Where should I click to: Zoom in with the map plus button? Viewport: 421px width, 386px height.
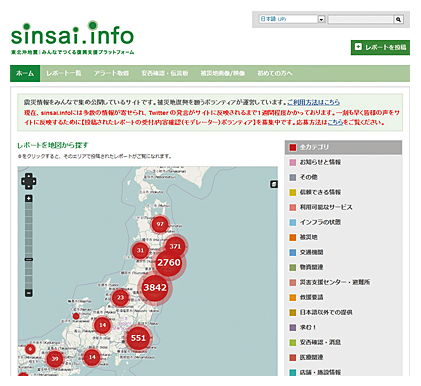(29, 199)
